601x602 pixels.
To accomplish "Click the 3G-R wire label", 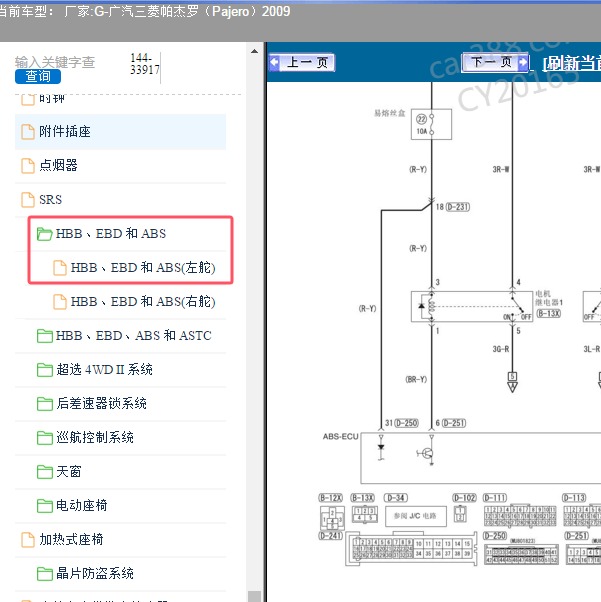I will point(501,349).
